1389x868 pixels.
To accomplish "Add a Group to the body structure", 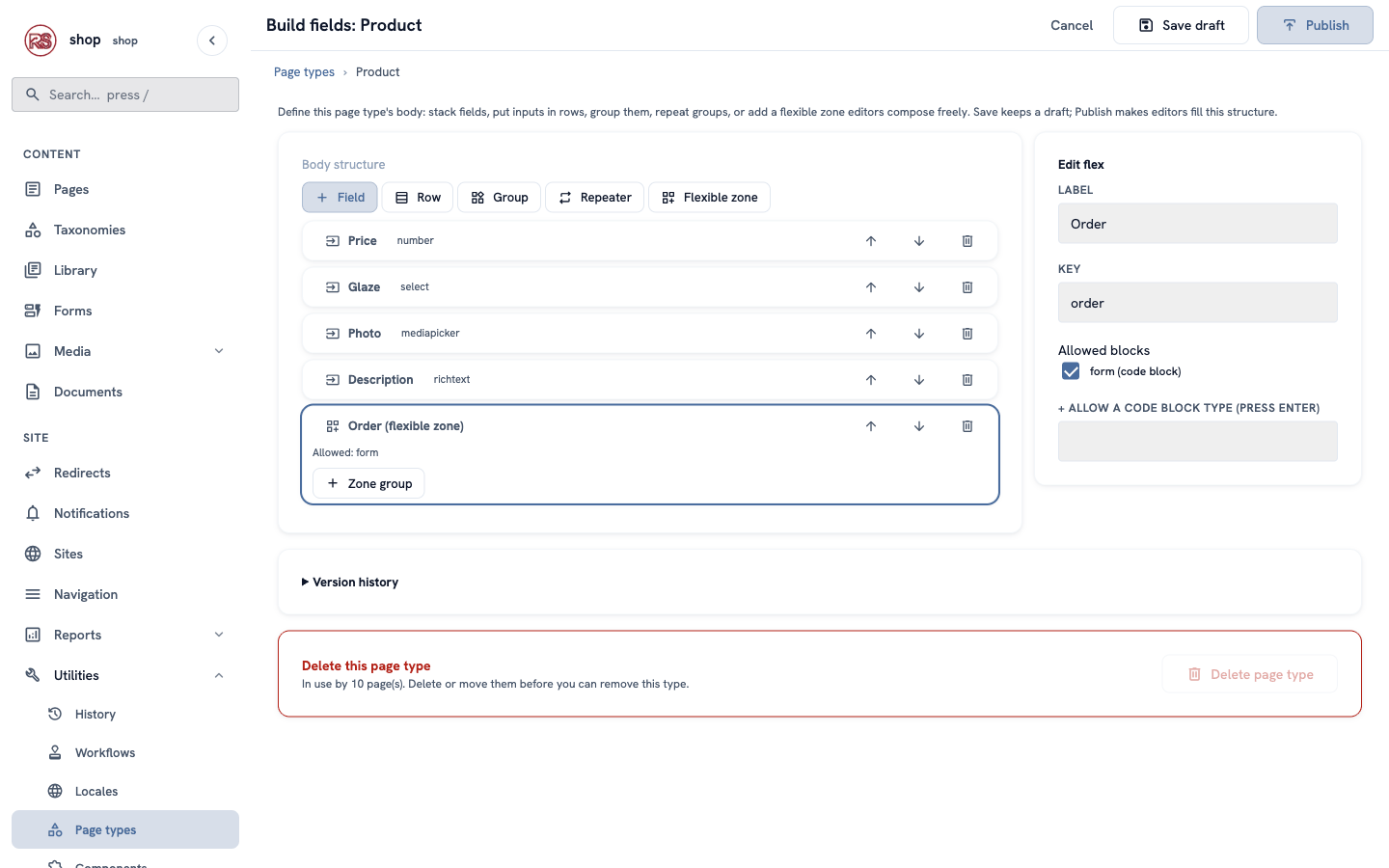I will [x=500, y=198].
